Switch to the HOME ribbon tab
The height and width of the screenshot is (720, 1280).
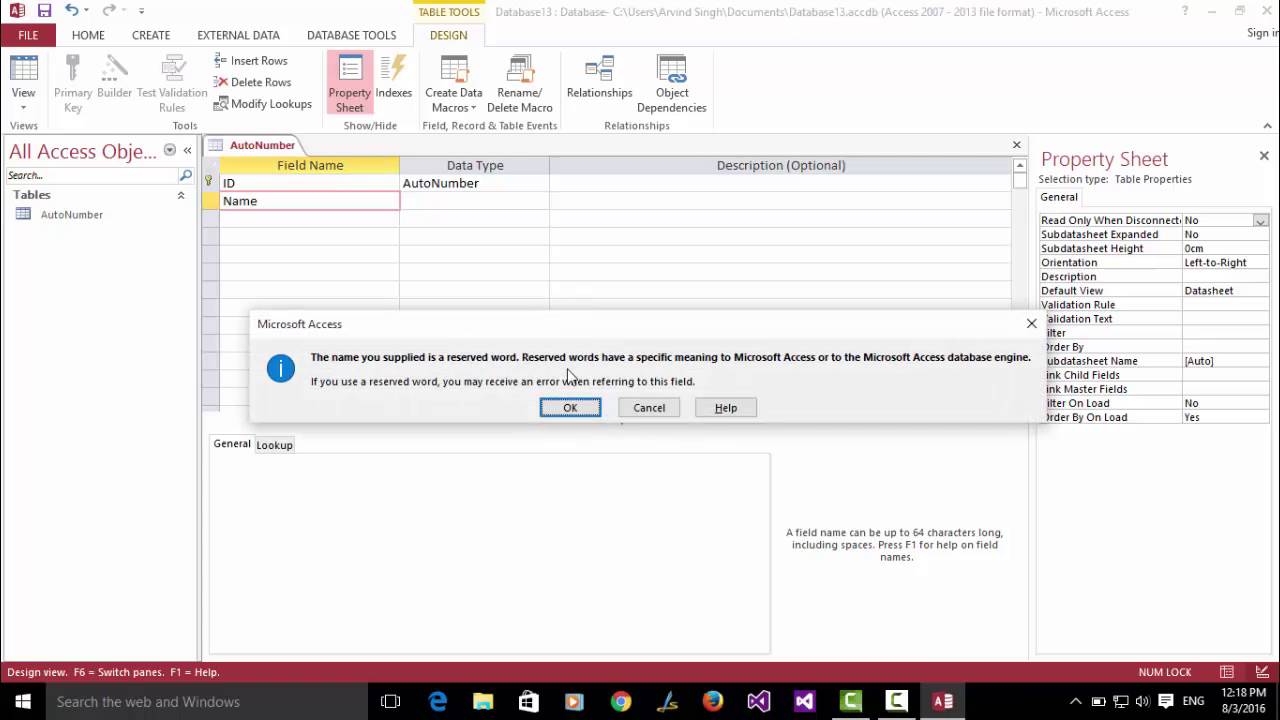(88, 35)
